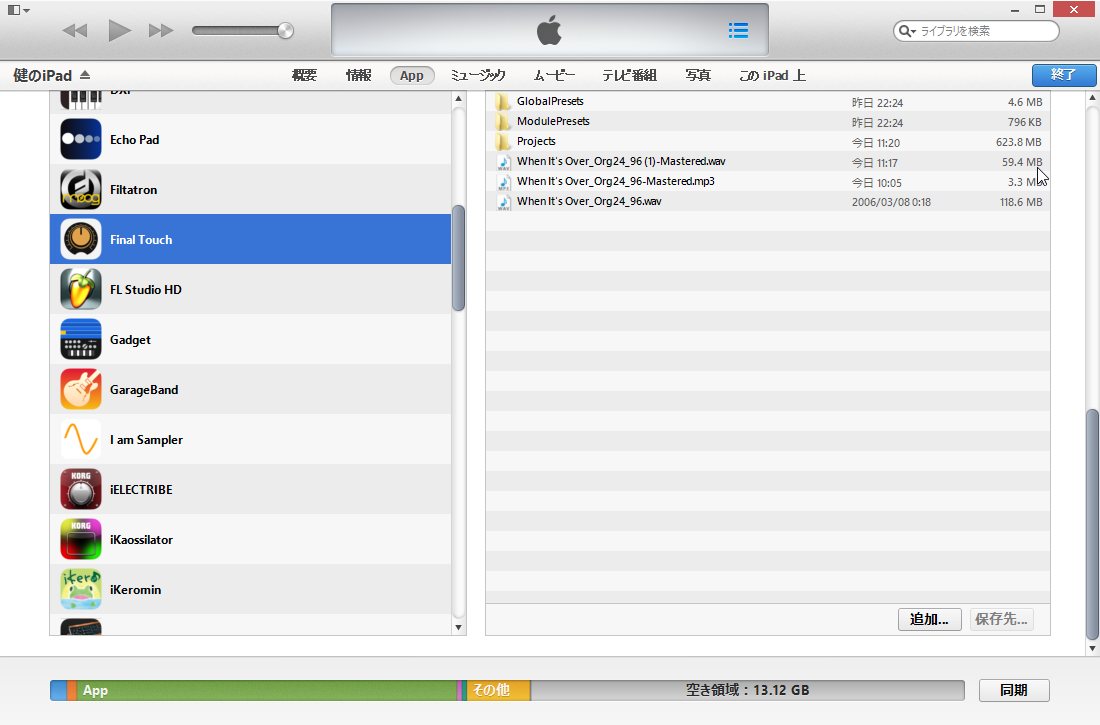Open the この iPad 上 tab
The height and width of the screenshot is (725, 1100).
coord(772,75)
